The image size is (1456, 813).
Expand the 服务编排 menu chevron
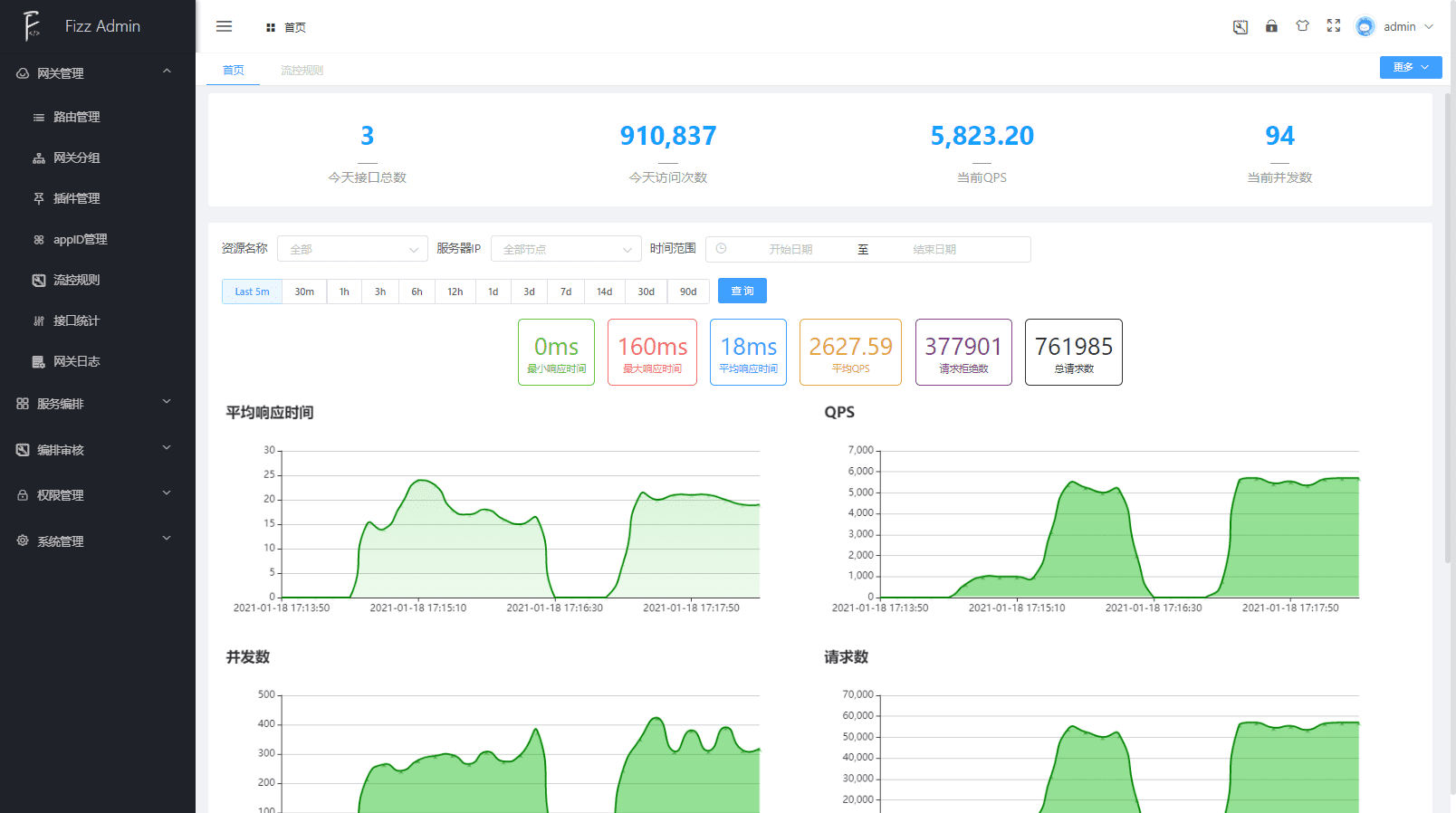(x=167, y=402)
